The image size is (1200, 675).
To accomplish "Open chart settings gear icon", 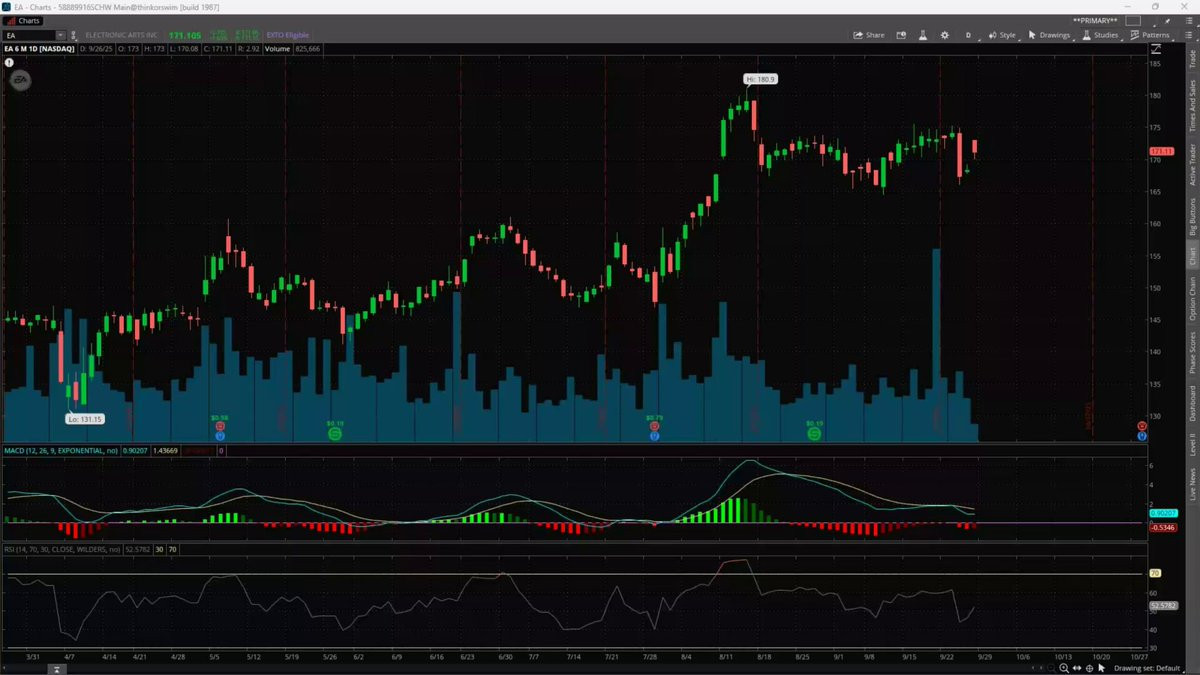I will pyautogui.click(x=945, y=35).
